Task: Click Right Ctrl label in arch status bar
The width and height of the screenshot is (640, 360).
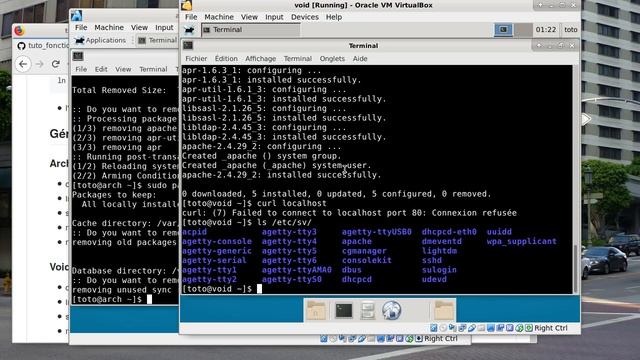Action: [440, 339]
